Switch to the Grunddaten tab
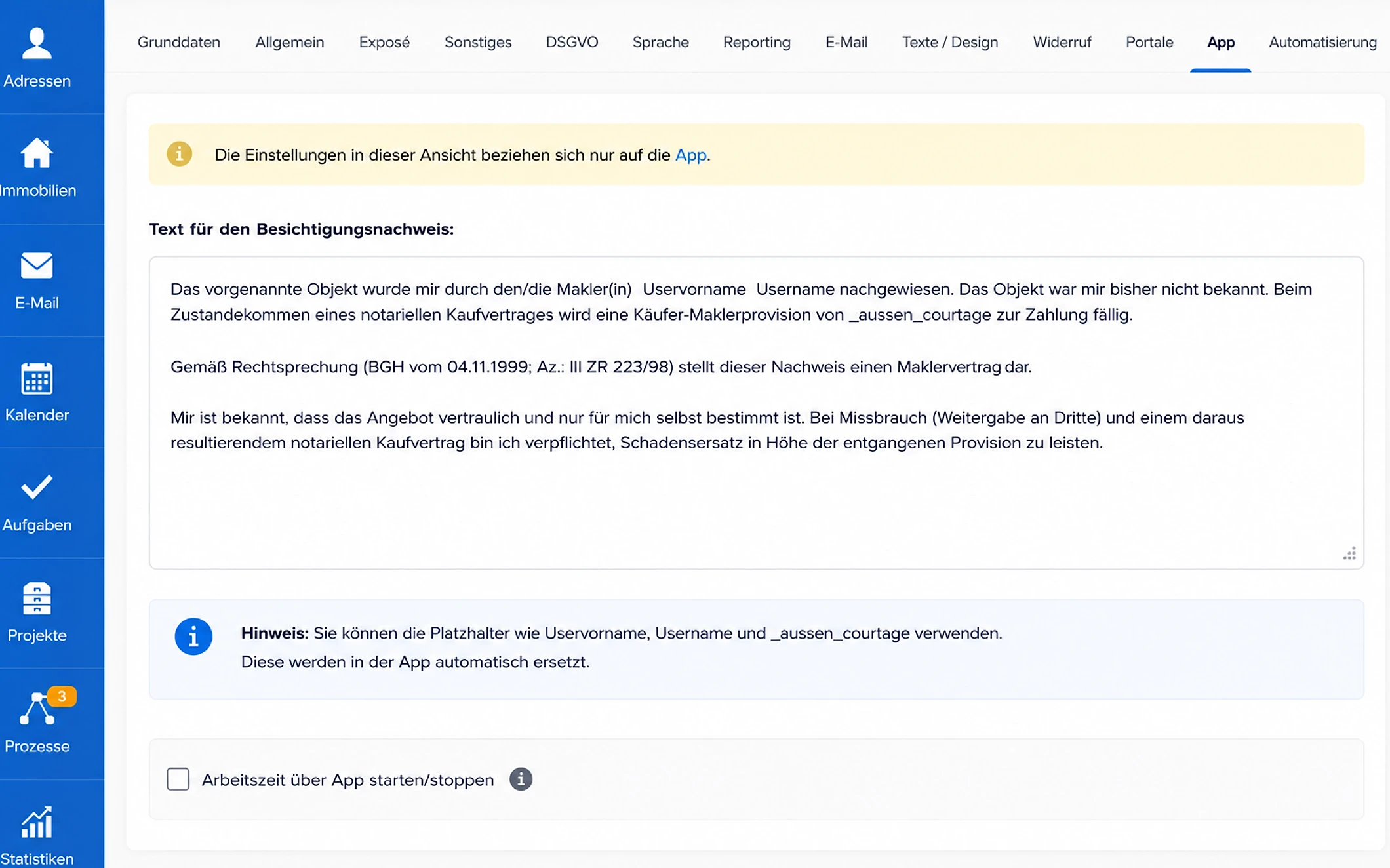This screenshot has height=868, width=1390. point(179,42)
